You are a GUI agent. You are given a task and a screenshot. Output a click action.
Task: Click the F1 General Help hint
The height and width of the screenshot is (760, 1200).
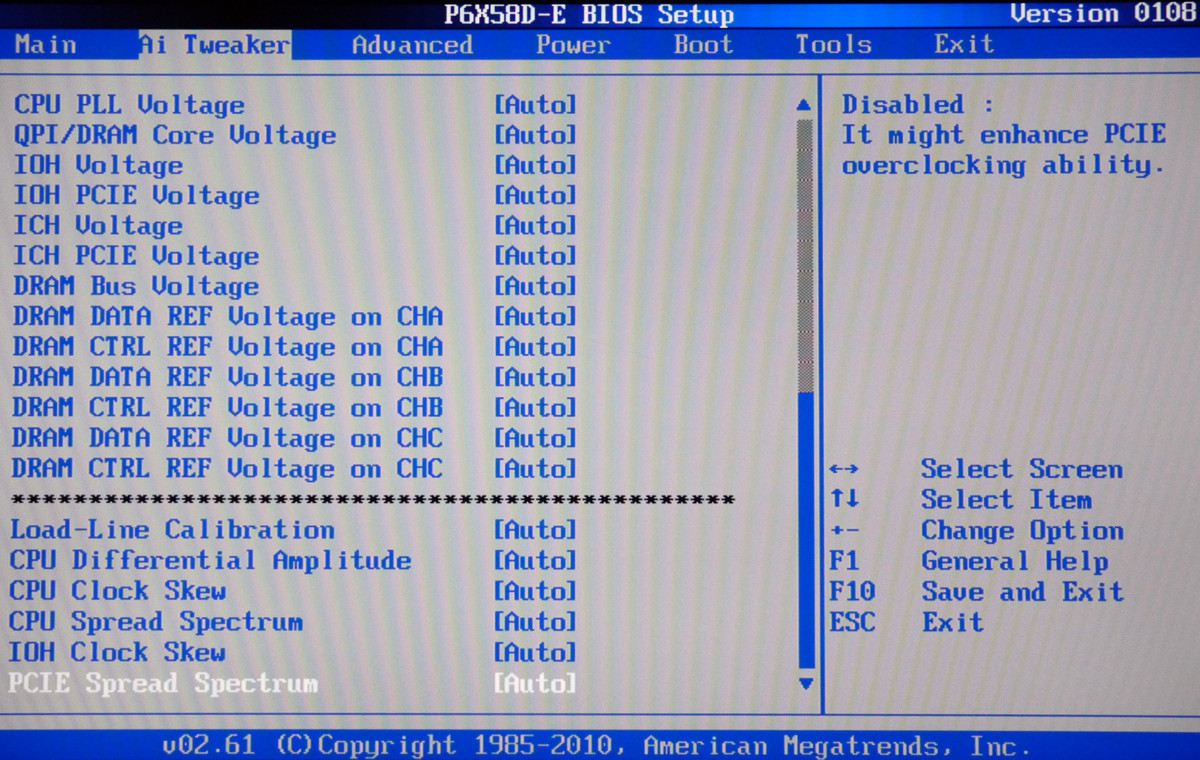coord(969,561)
